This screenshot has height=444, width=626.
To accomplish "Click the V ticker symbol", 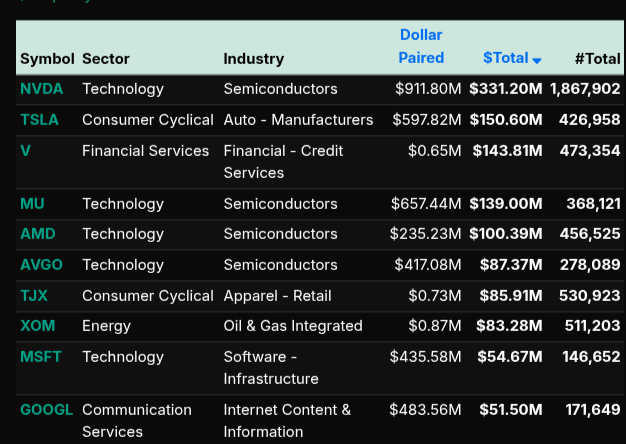I will pyautogui.click(x=25, y=151).
